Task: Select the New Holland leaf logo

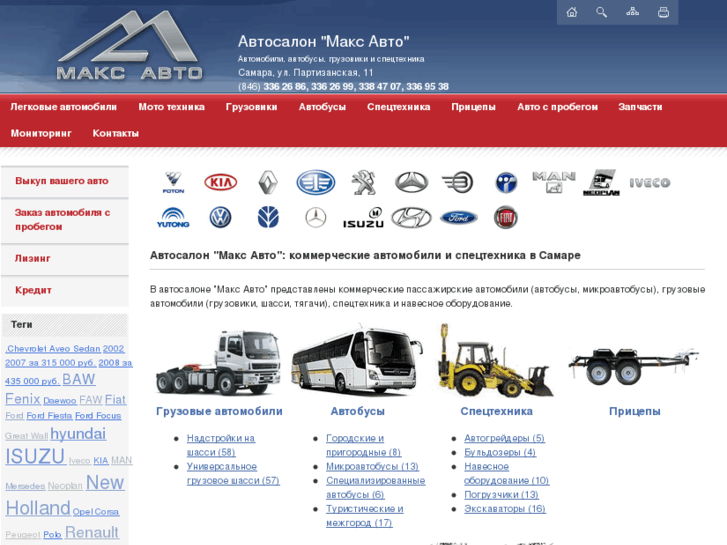Action: tap(268, 218)
